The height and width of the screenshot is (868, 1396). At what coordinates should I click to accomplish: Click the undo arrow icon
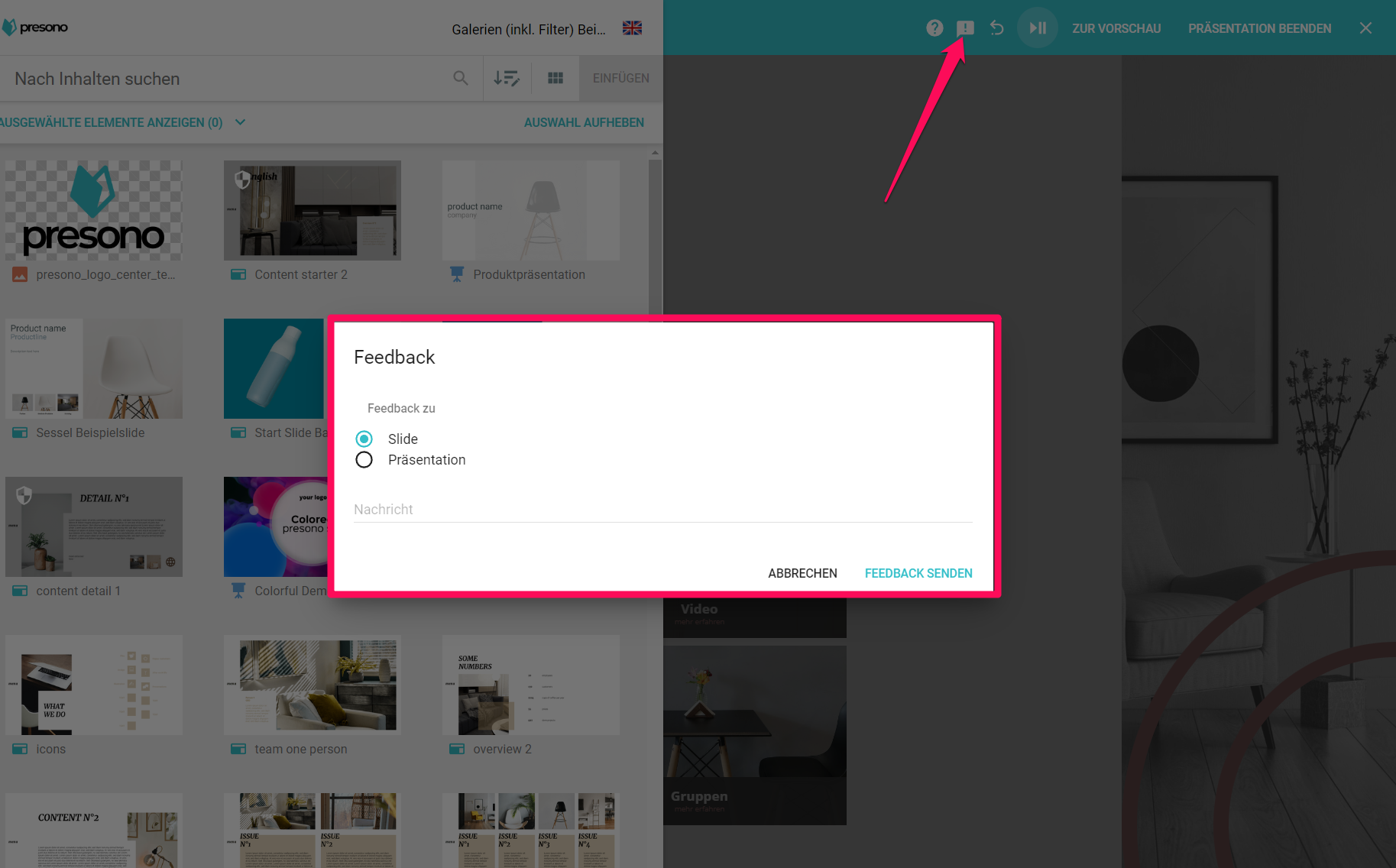[997, 28]
